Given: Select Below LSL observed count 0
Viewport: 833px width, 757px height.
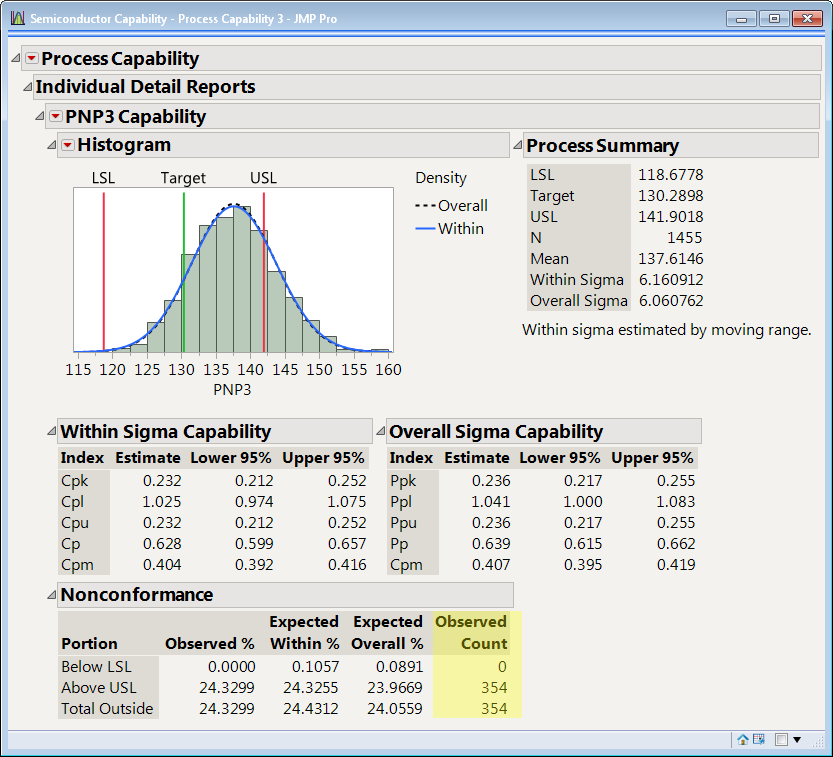Looking at the screenshot, I should click(502, 667).
